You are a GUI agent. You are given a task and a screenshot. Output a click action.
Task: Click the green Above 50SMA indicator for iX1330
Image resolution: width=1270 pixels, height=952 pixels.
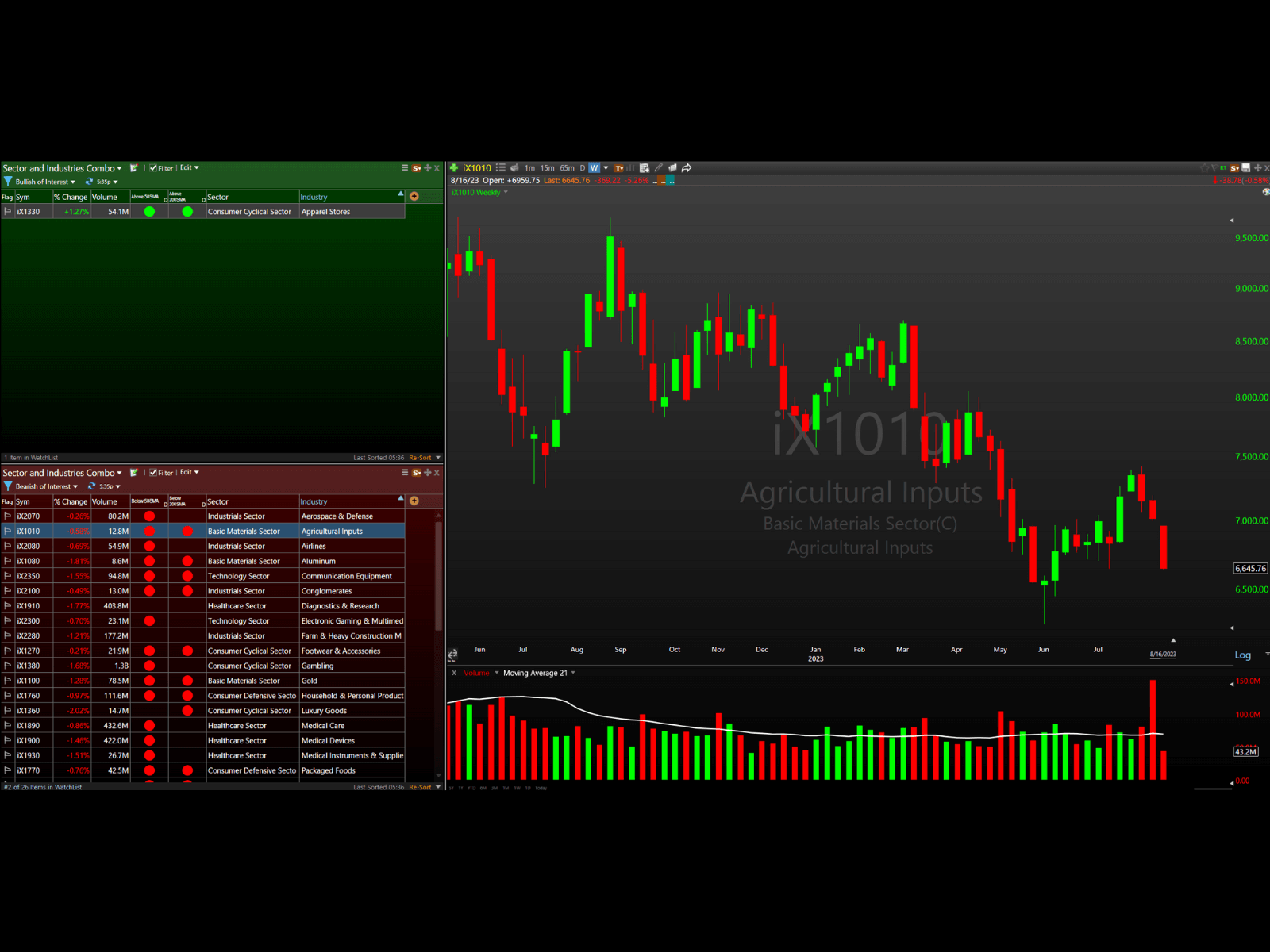[149, 211]
